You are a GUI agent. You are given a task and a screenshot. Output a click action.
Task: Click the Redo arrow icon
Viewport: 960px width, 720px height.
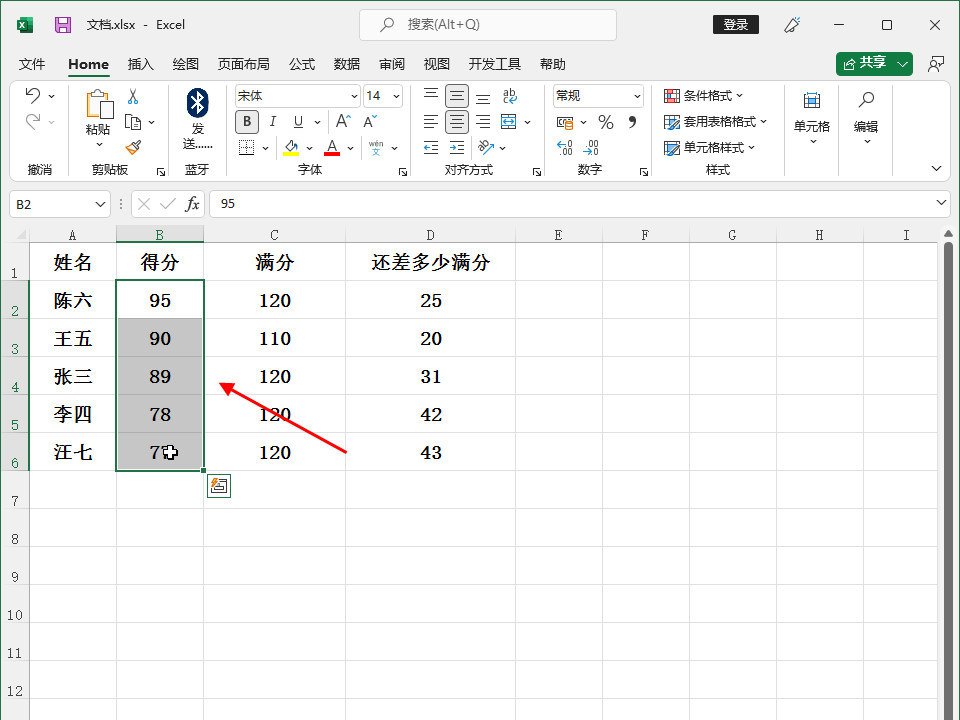[x=33, y=122]
